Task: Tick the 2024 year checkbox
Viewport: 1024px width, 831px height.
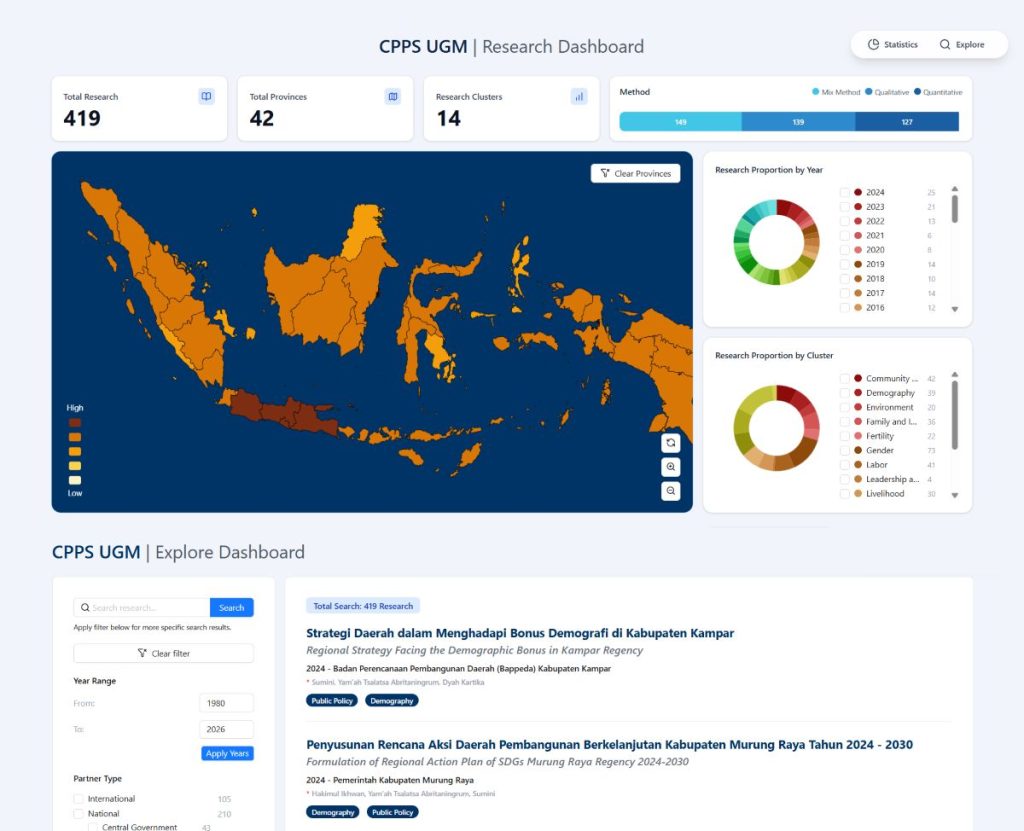Action: 845,192
